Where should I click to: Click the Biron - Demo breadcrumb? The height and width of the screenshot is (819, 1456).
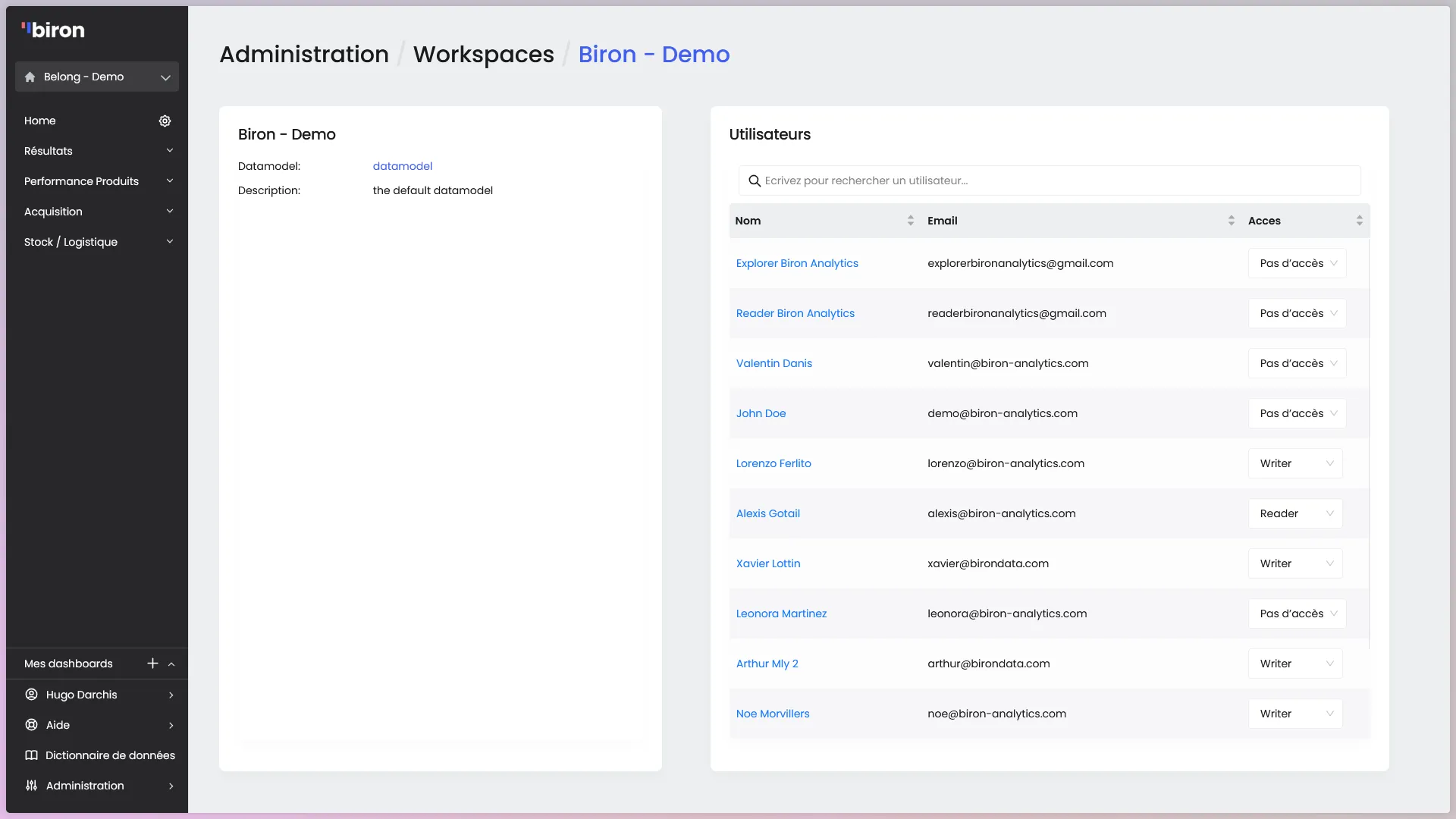[x=654, y=55]
